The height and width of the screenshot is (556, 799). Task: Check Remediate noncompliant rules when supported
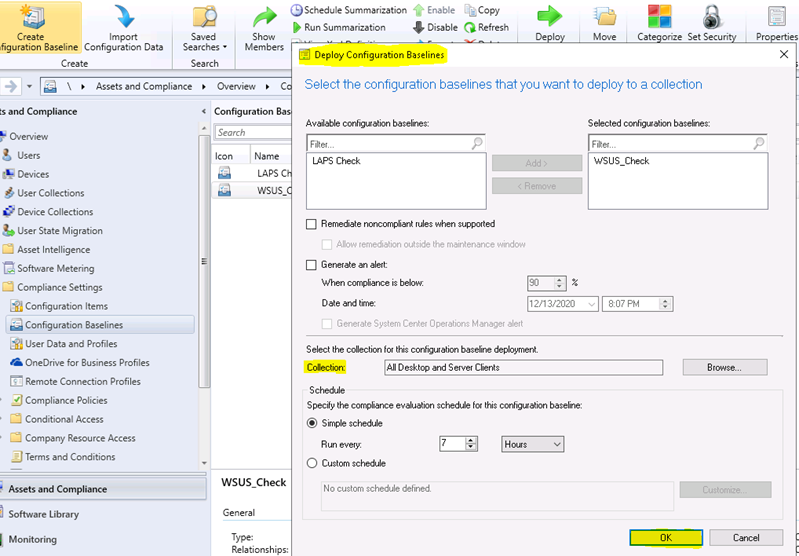coord(311,224)
